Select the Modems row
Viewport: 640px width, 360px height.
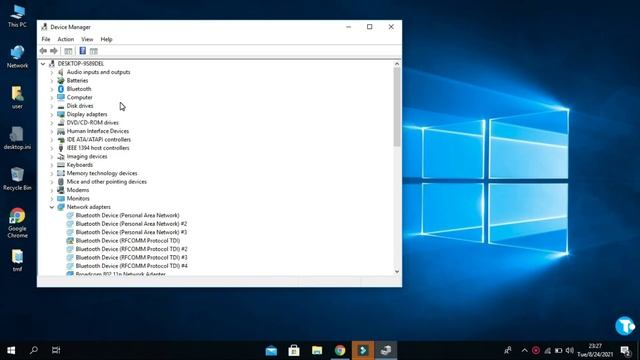[78, 190]
